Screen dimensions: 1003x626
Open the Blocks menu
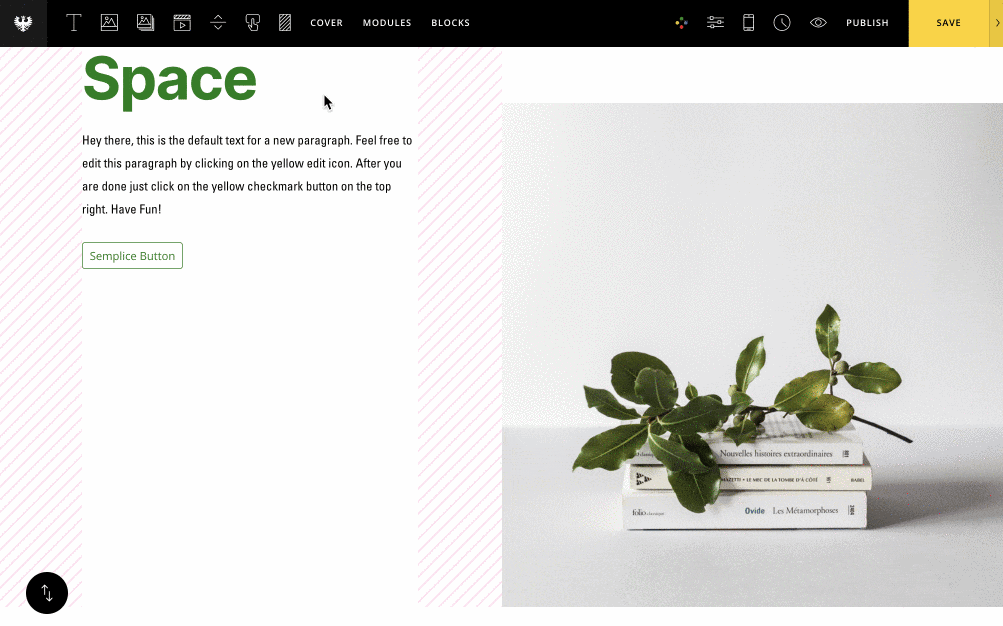pos(450,23)
